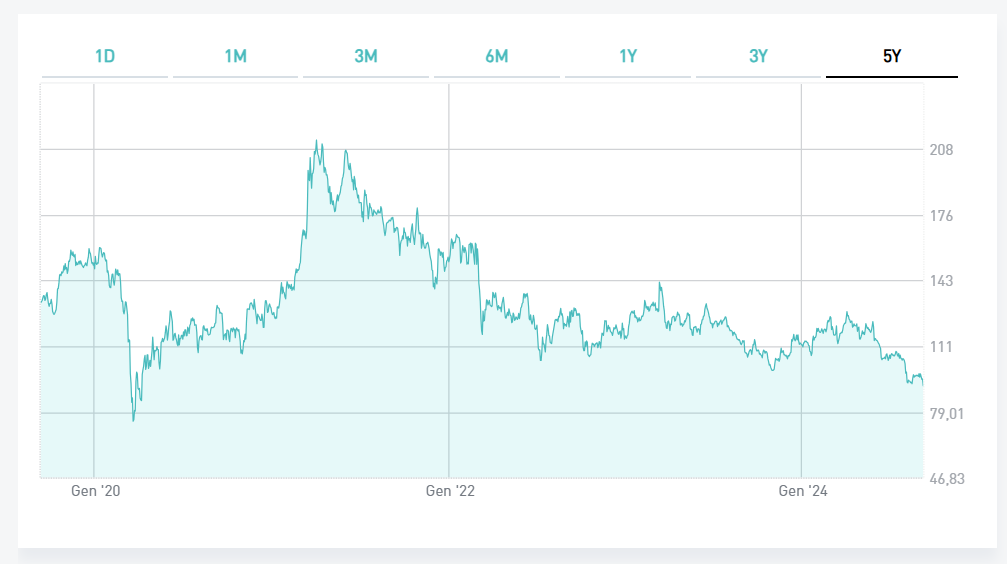The width and height of the screenshot is (1007, 564).
Task: Click the Gen '24 date label
Action: pos(803,491)
